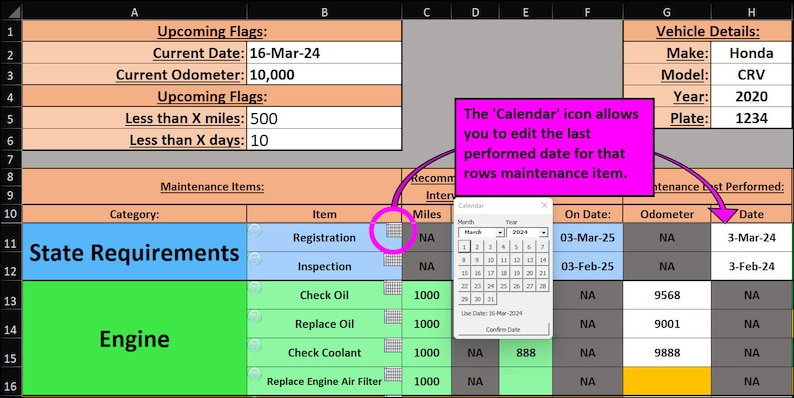794x398 pixels.
Task: Open calendar icon on Replace Engine Air Filter row
Action: coord(393,375)
